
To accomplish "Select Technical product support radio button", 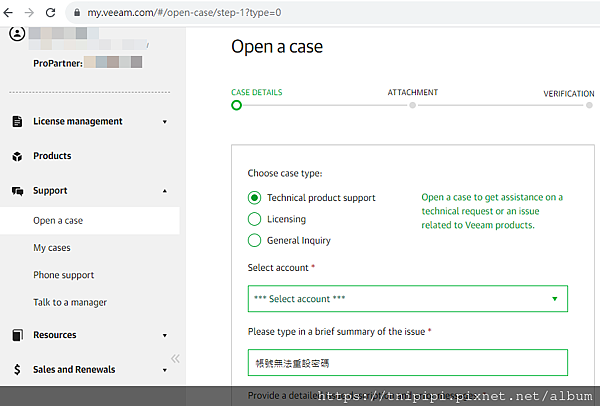I will 254,198.
